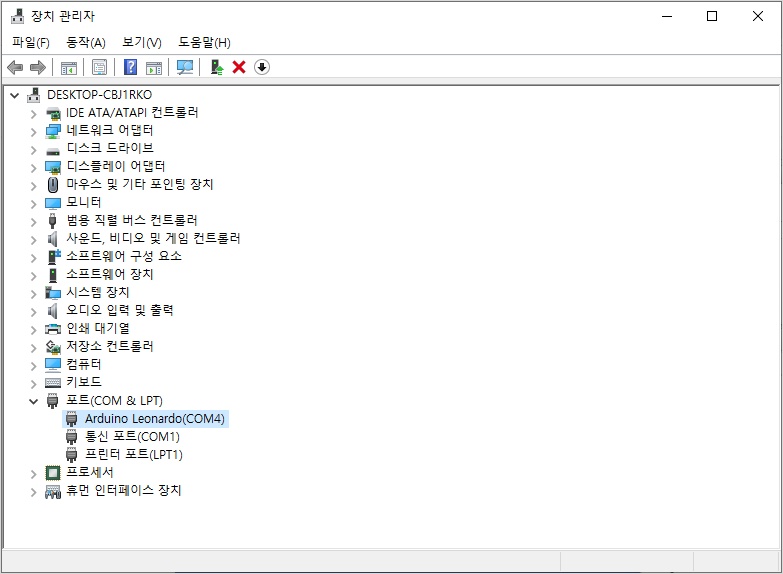Expand the 휴먼 인터페이스 장치 node
This screenshot has width=783, height=574.
tap(33, 492)
